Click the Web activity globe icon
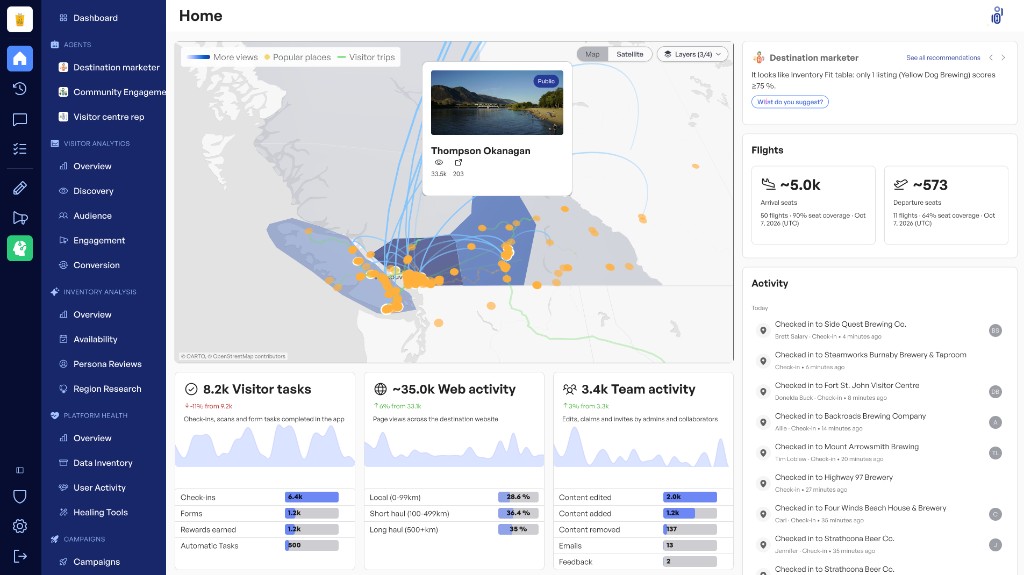This screenshot has height=575, width=1024. point(380,389)
